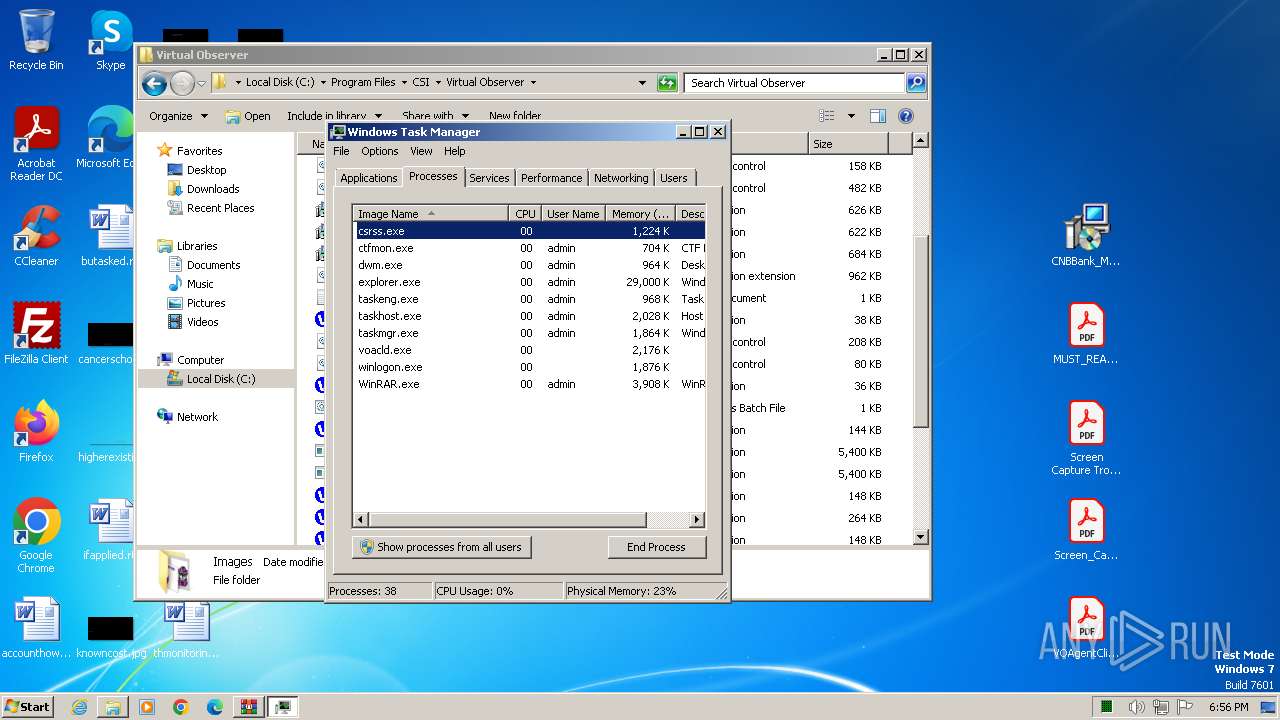Click the Explorer refresh button next to address bar
The height and width of the screenshot is (720, 1280).
[x=667, y=83]
